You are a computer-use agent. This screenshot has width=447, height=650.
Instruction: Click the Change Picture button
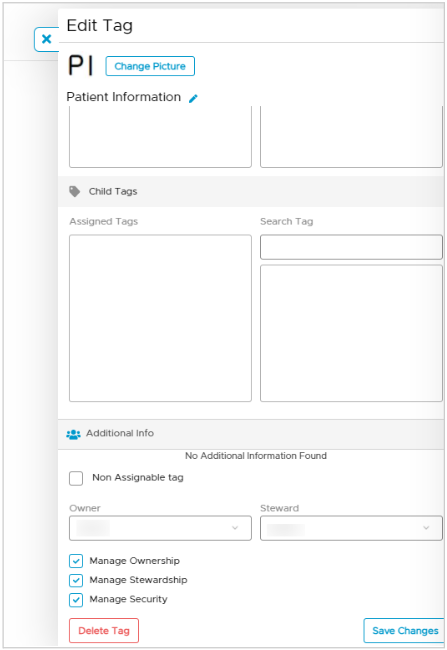pyautogui.click(x=150, y=66)
